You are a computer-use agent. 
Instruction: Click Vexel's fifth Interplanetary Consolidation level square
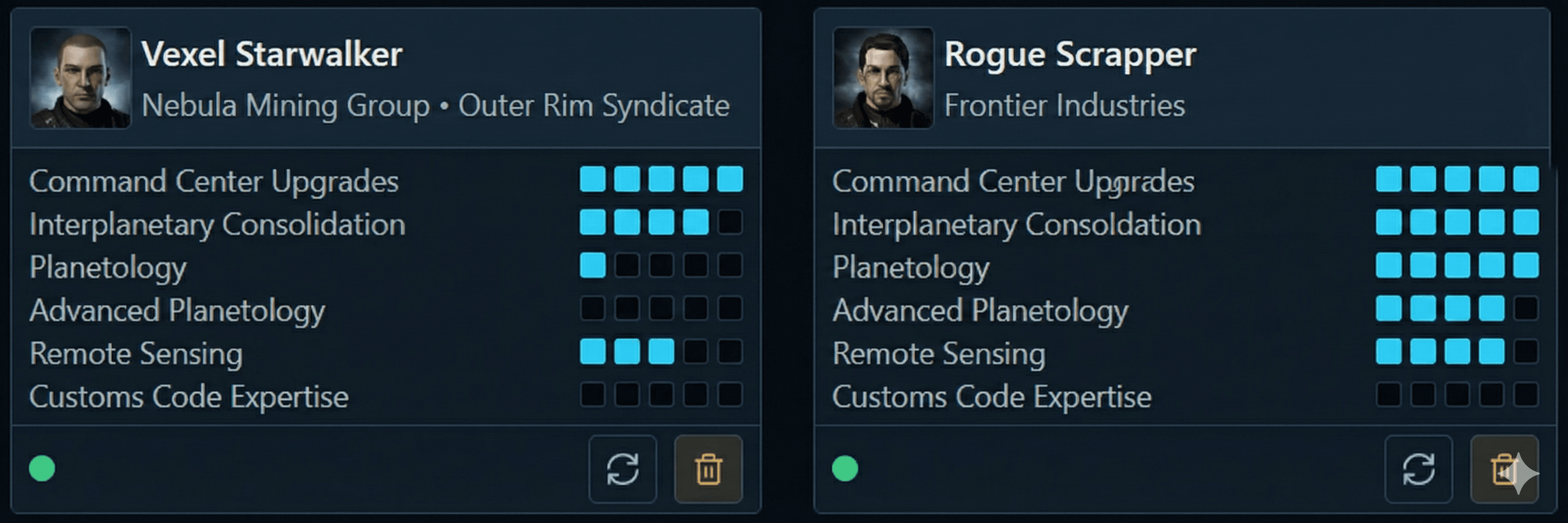730,222
